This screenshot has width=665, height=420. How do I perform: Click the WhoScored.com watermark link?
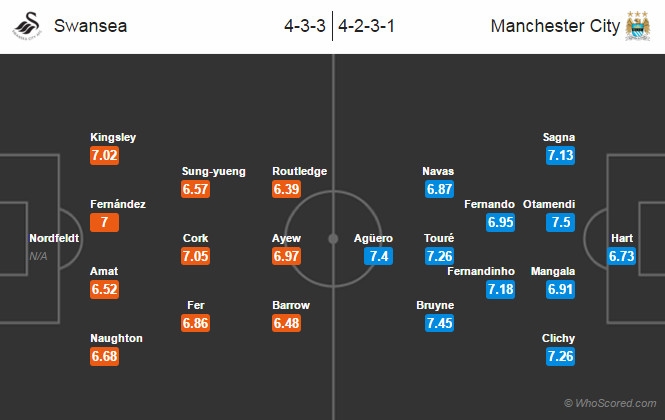coord(610,403)
